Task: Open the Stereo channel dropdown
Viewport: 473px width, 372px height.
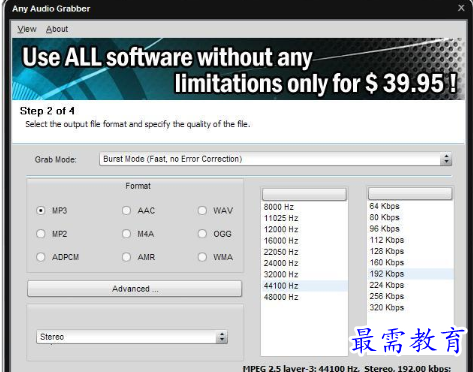Action: pos(132,337)
